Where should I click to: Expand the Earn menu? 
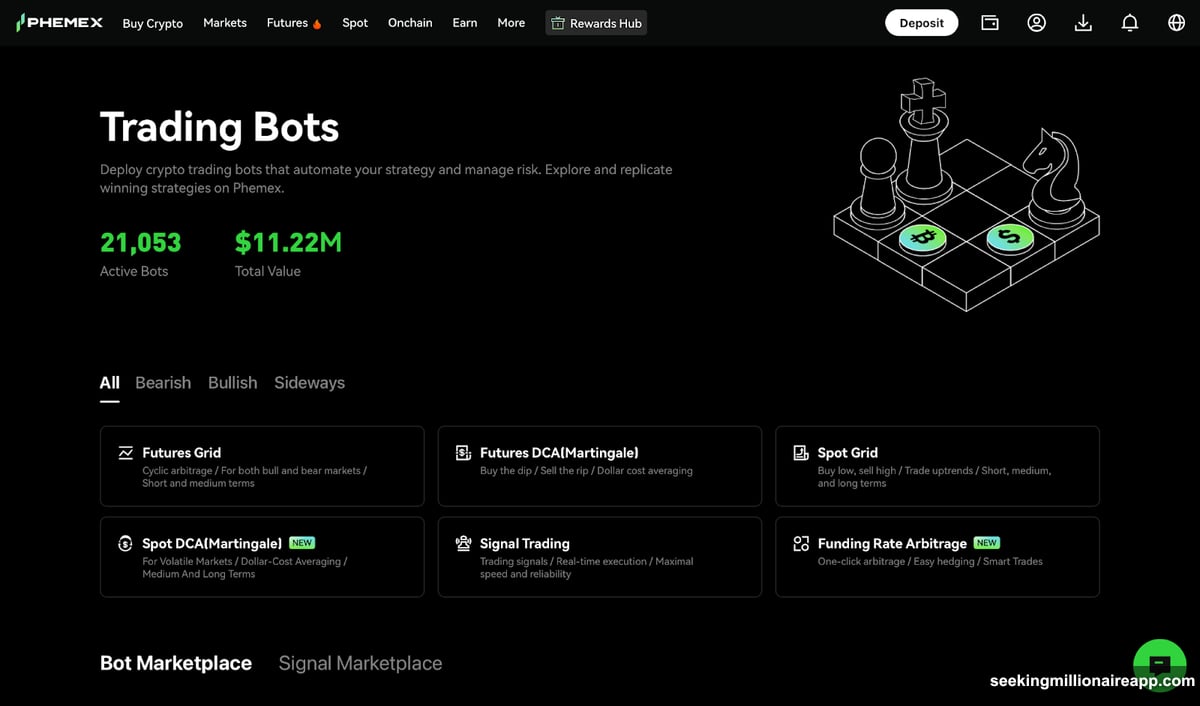[464, 23]
